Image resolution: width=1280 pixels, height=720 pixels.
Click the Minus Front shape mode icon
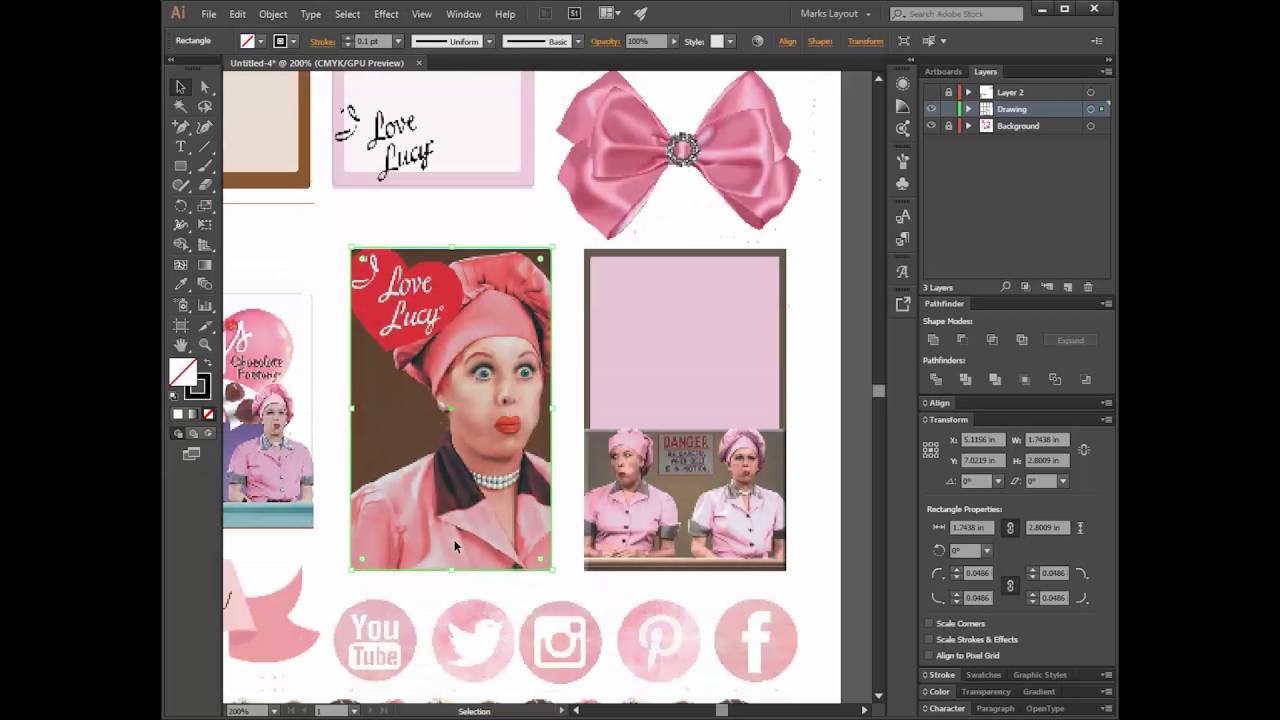pyautogui.click(x=962, y=340)
